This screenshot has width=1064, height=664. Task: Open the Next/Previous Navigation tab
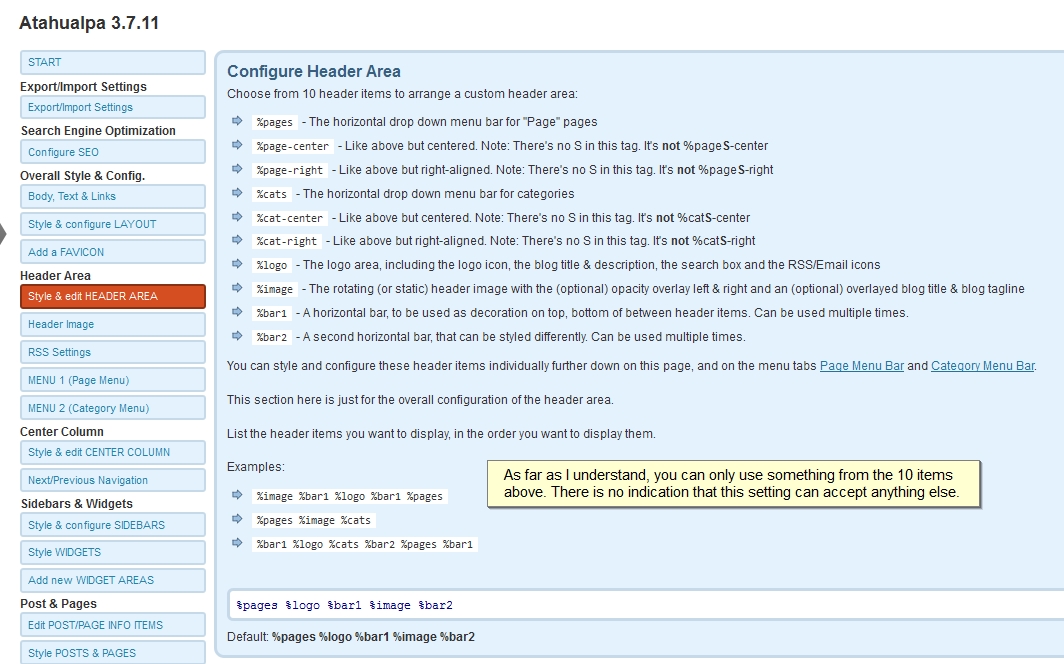click(x=113, y=480)
